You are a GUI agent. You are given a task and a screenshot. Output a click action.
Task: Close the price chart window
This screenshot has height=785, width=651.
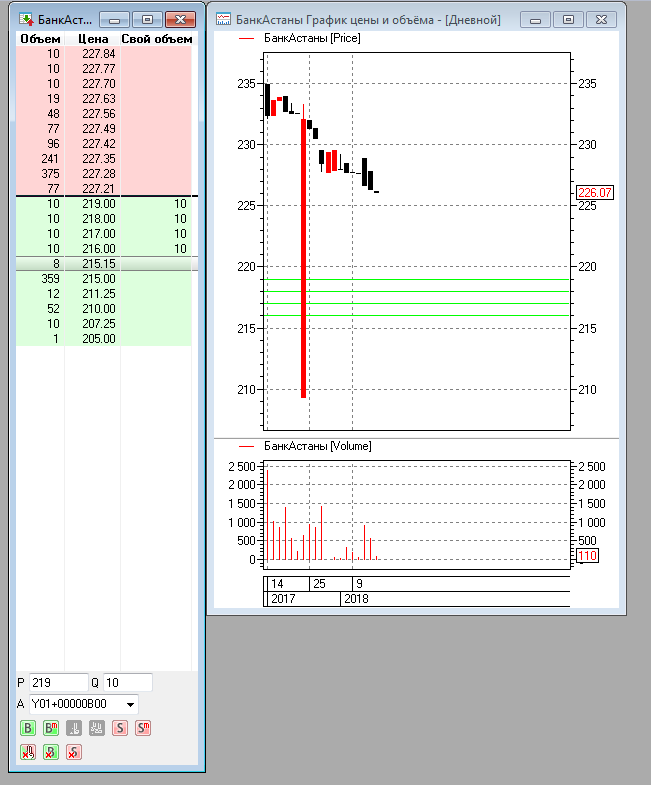[x=601, y=20]
